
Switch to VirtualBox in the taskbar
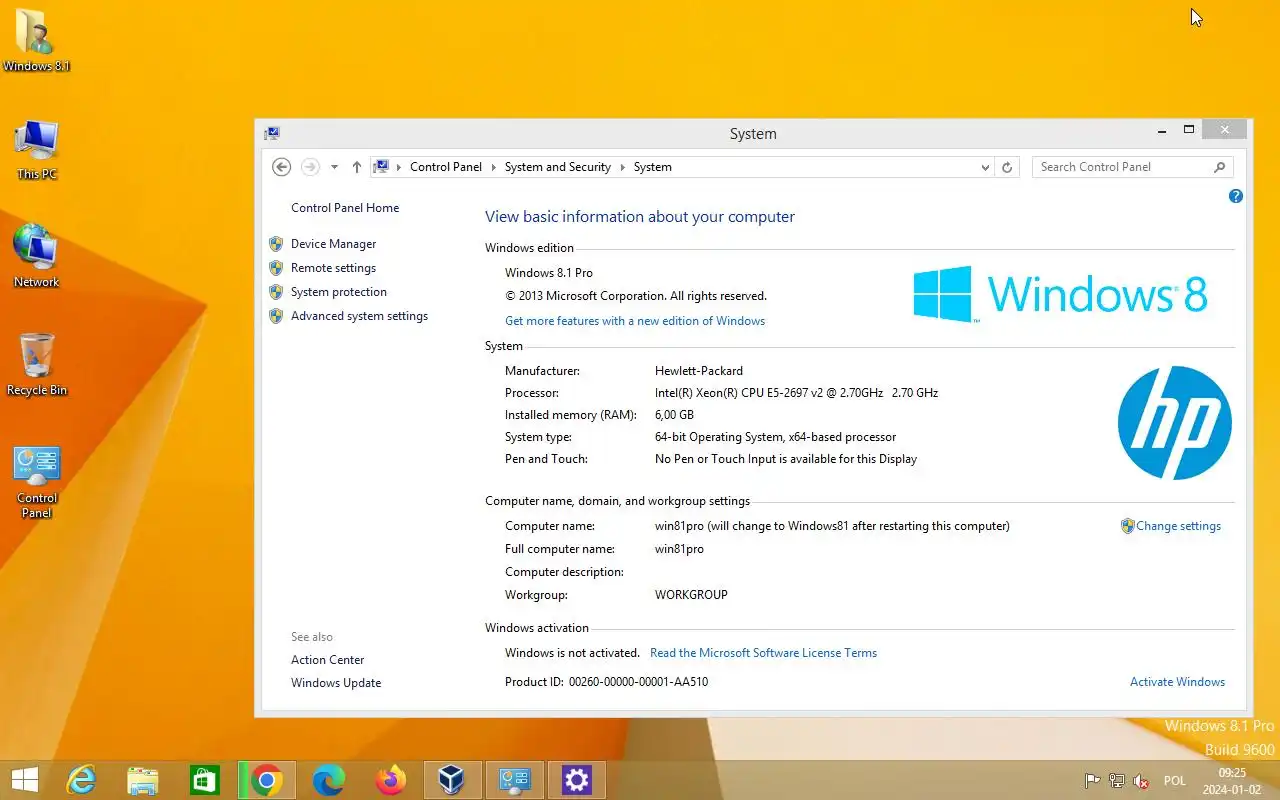click(453, 780)
